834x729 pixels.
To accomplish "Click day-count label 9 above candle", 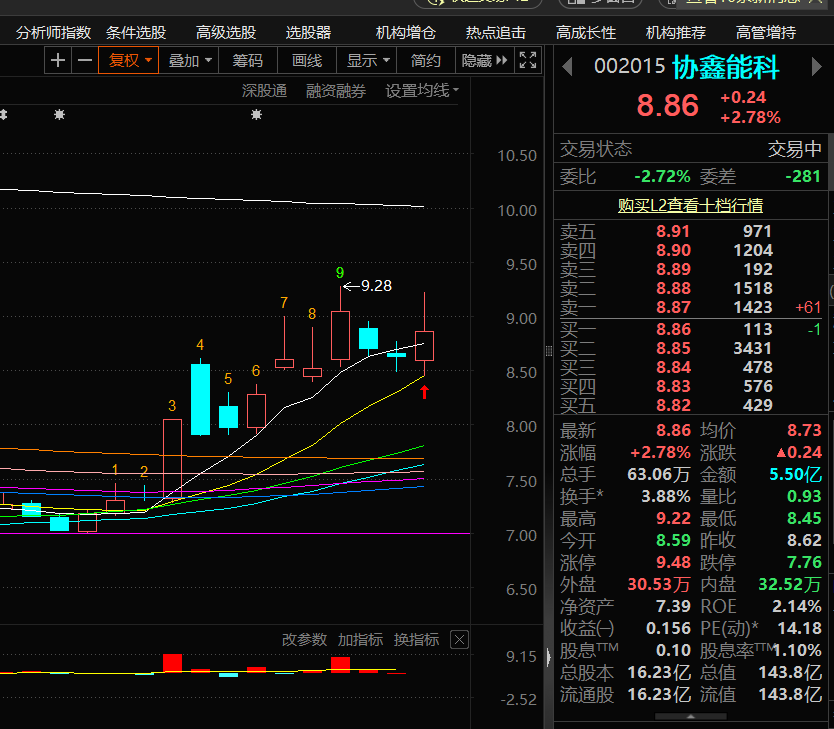I will [340, 273].
